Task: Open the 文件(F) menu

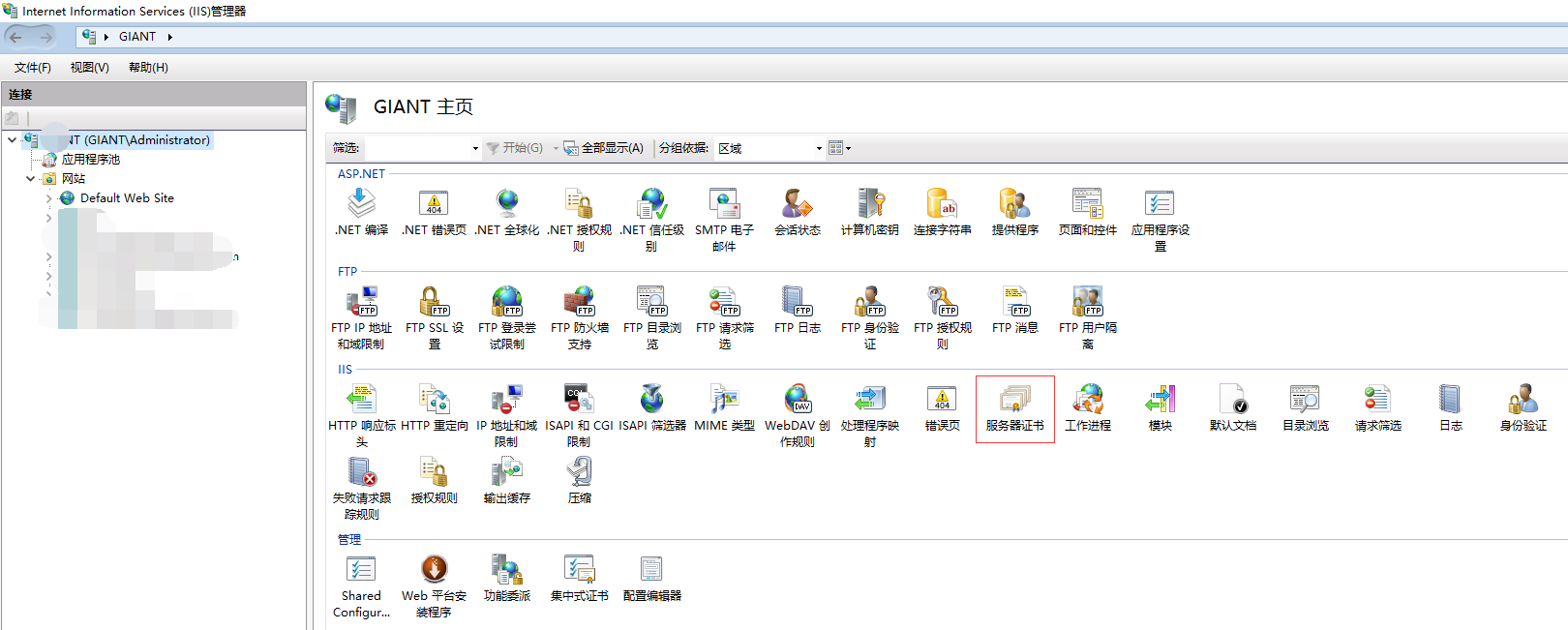Action: tap(32, 68)
